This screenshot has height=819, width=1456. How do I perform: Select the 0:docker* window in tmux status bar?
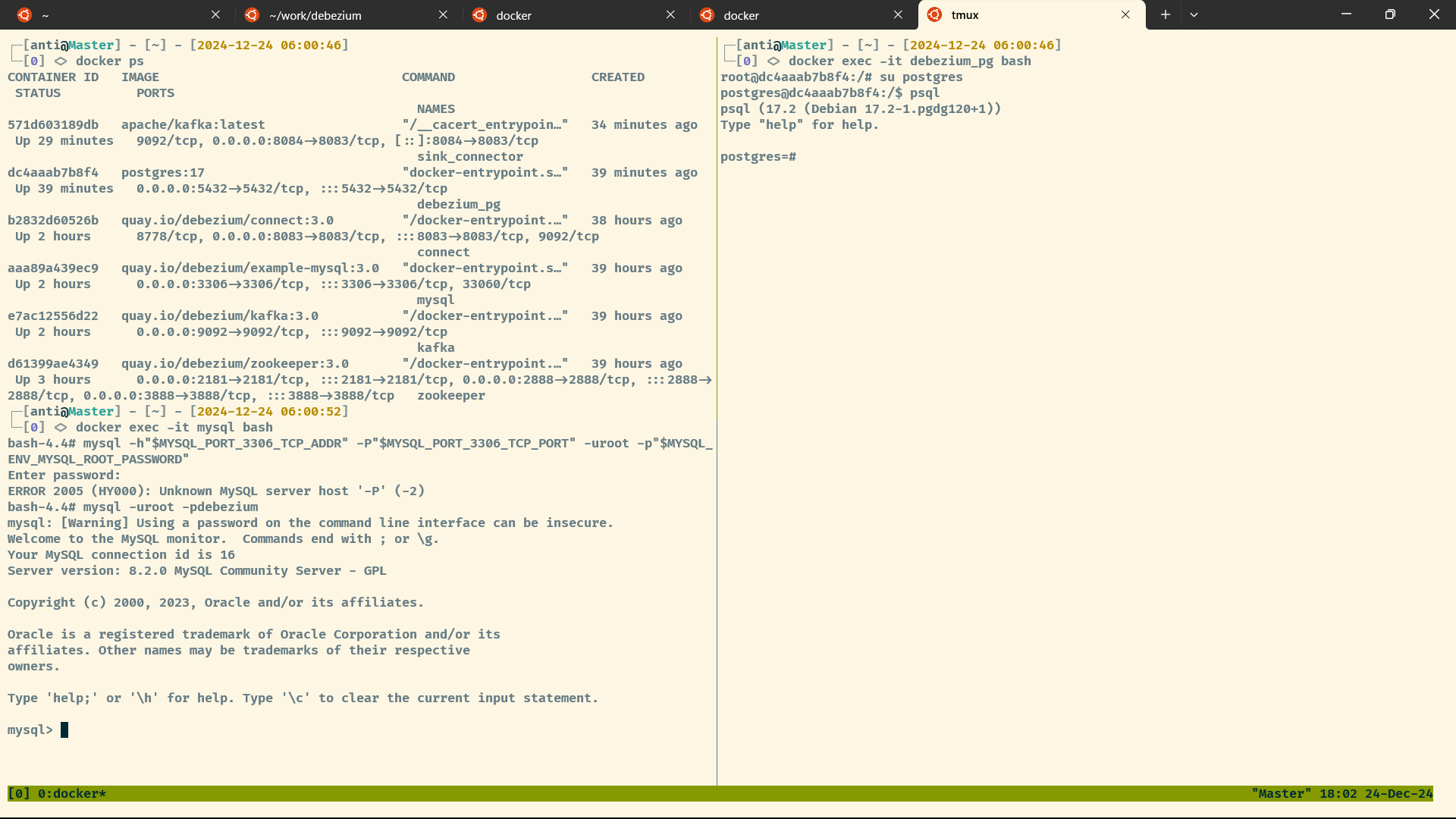point(71,794)
